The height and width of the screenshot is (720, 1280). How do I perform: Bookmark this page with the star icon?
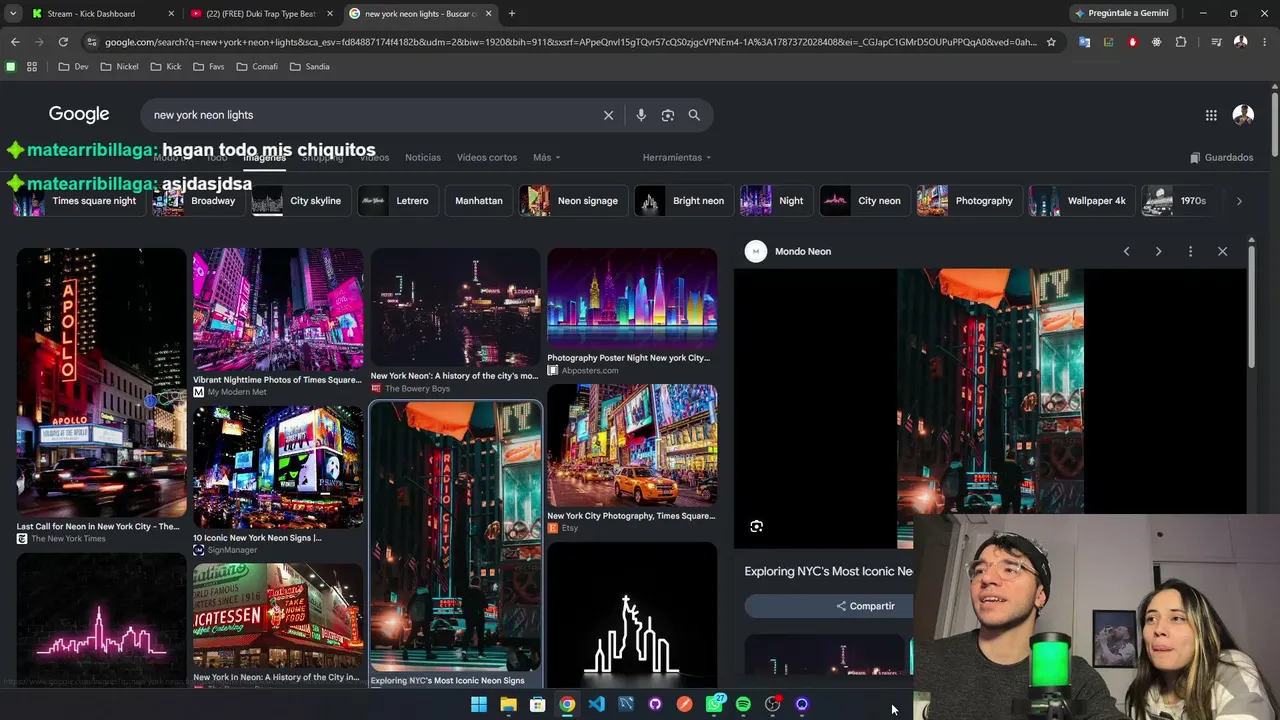[1051, 42]
